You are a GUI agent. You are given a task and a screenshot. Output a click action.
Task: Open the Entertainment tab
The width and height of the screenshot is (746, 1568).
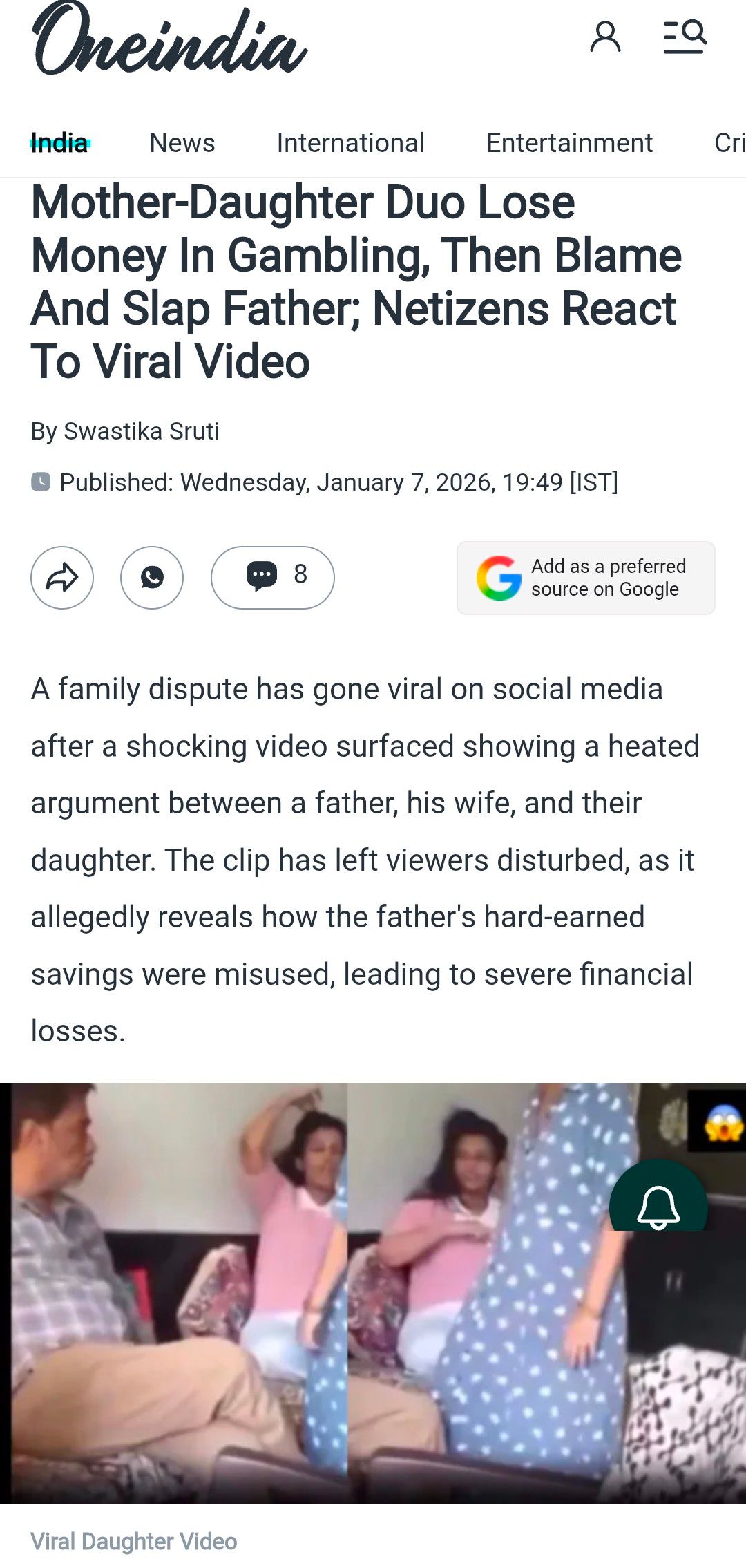tap(570, 143)
